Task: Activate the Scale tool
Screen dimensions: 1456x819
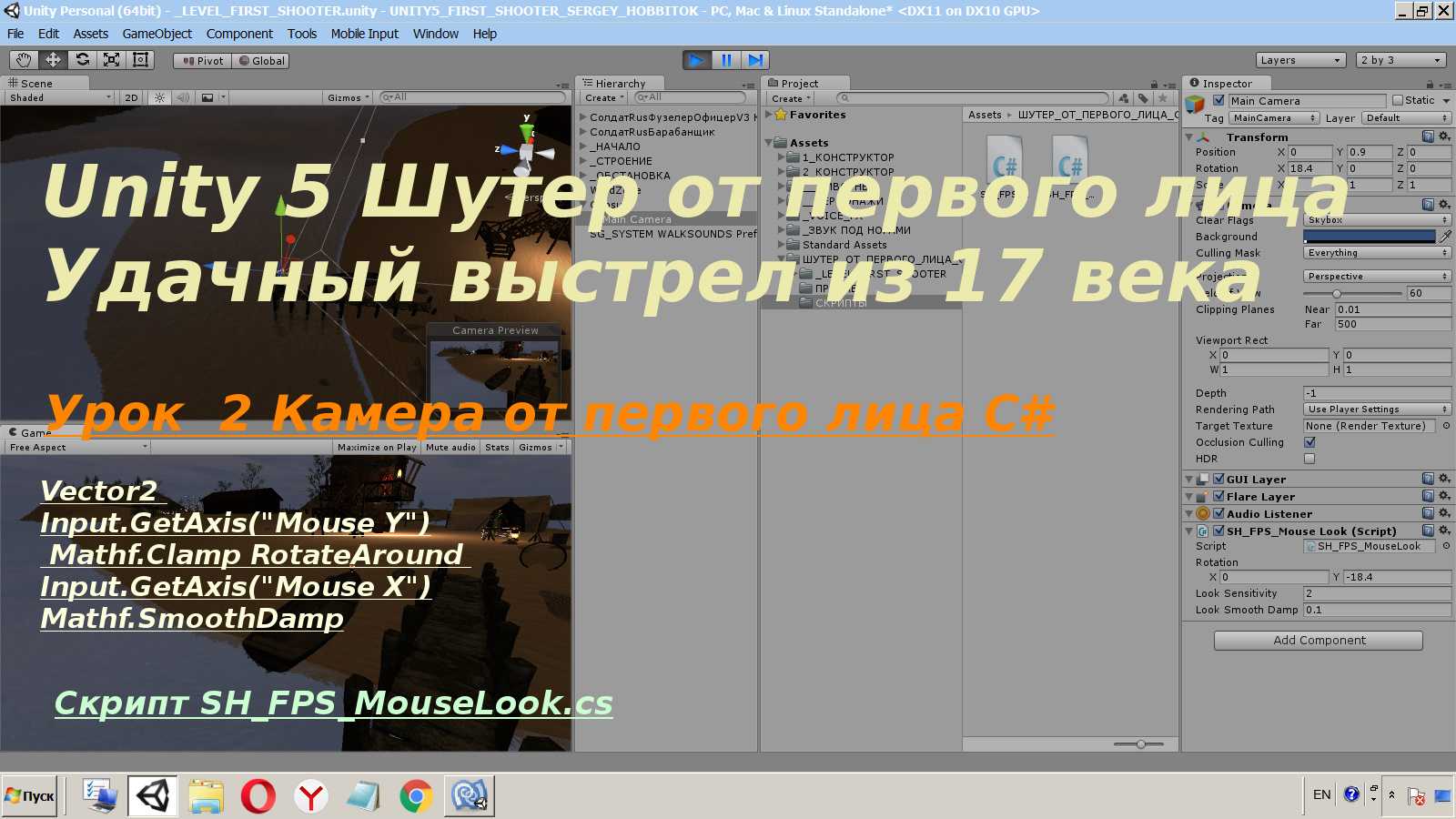Action: pyautogui.click(x=111, y=60)
